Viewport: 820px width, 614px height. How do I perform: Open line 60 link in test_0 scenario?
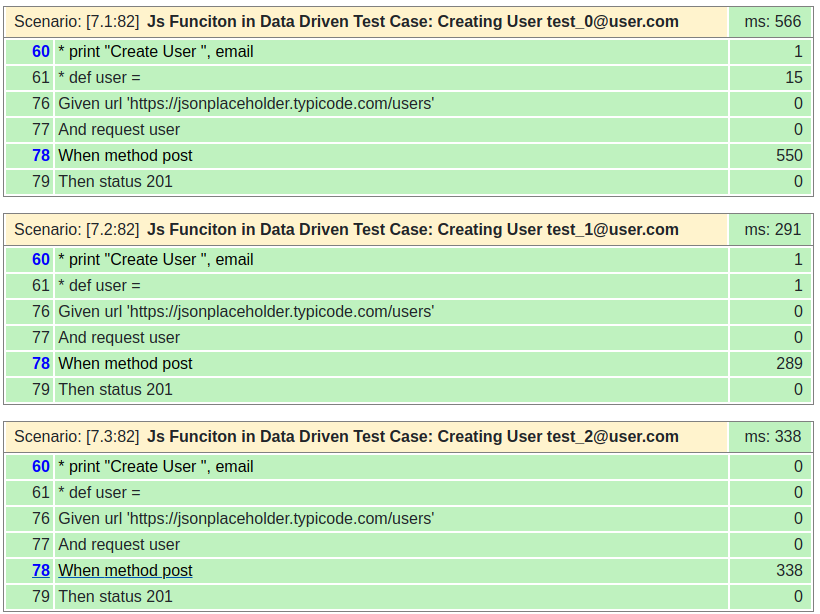[41, 52]
